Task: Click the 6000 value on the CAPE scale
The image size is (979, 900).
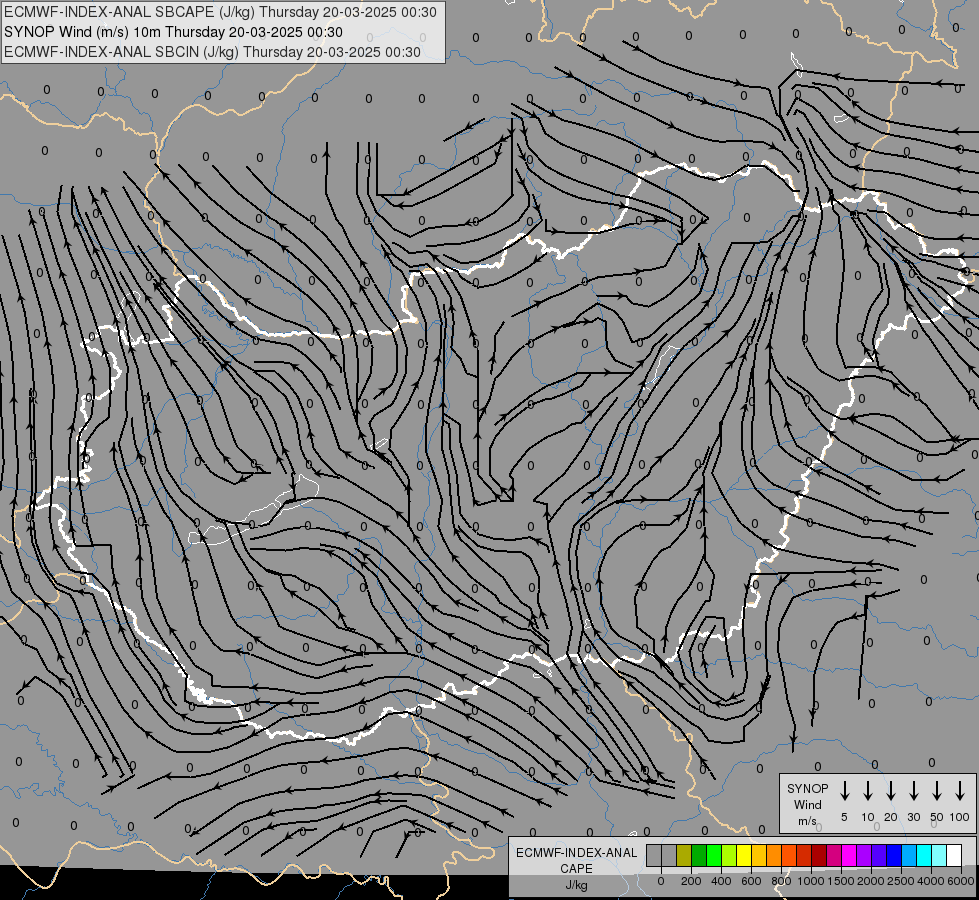Action: [x=961, y=881]
